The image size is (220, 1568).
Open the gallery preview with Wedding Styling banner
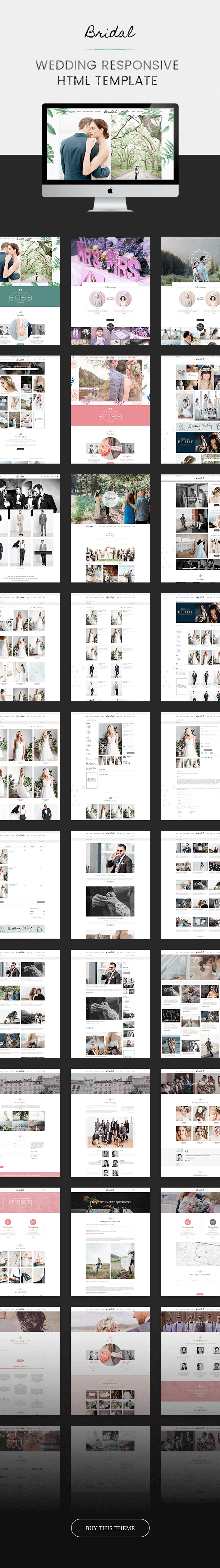click(190, 410)
